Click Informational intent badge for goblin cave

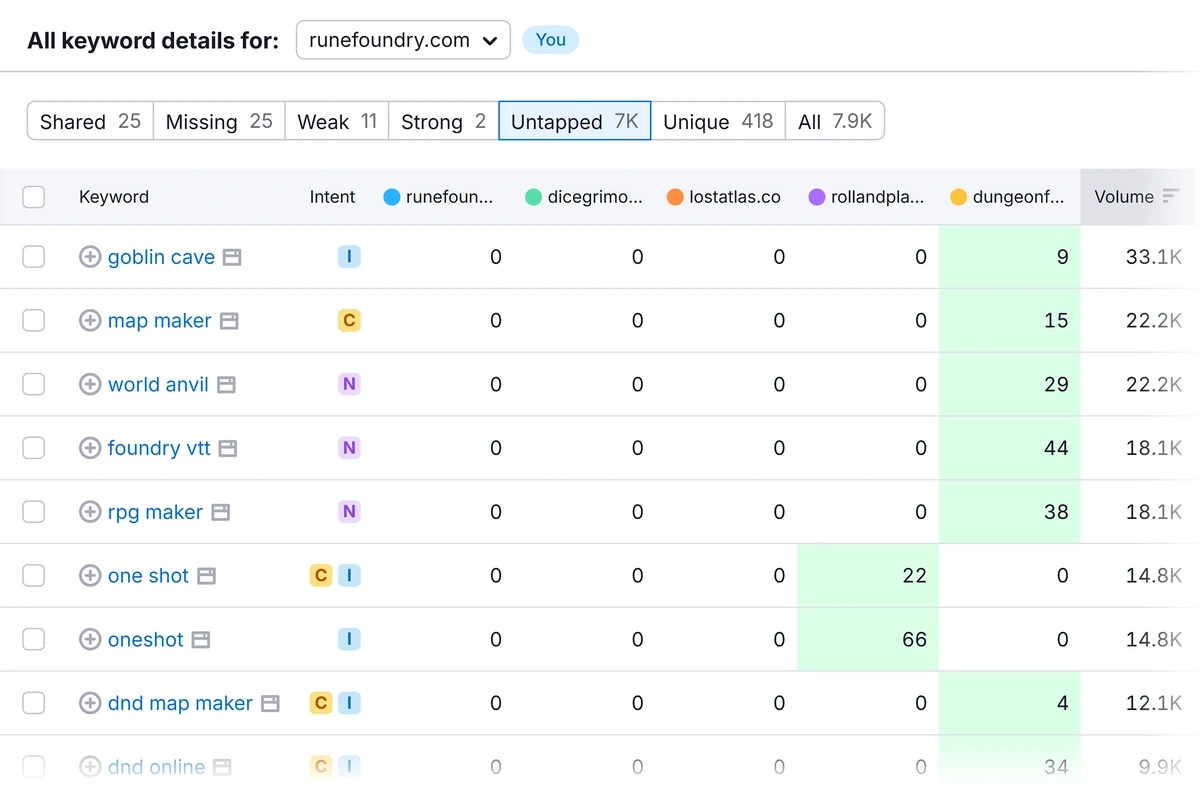click(349, 257)
